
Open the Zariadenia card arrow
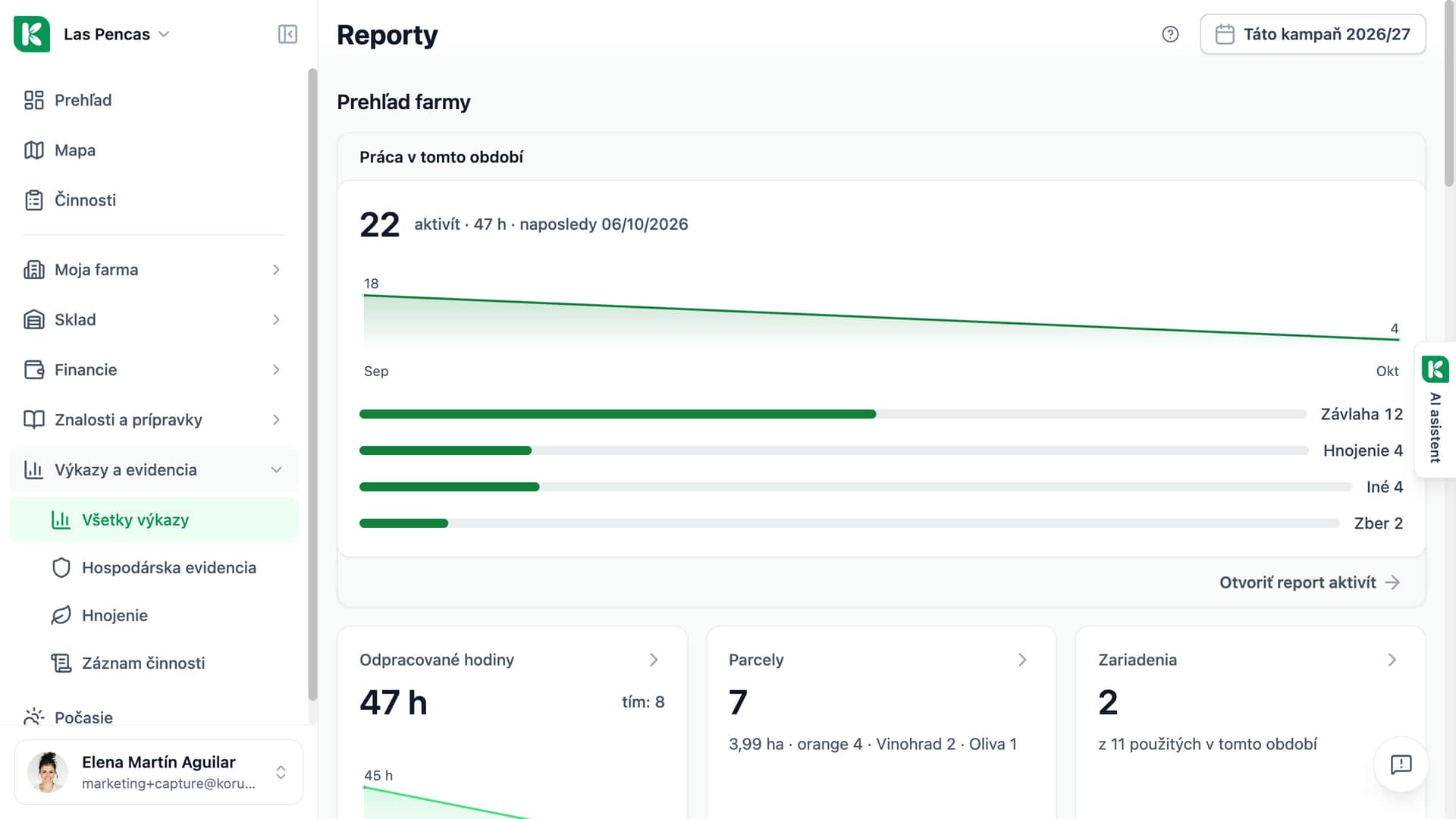click(x=1392, y=660)
